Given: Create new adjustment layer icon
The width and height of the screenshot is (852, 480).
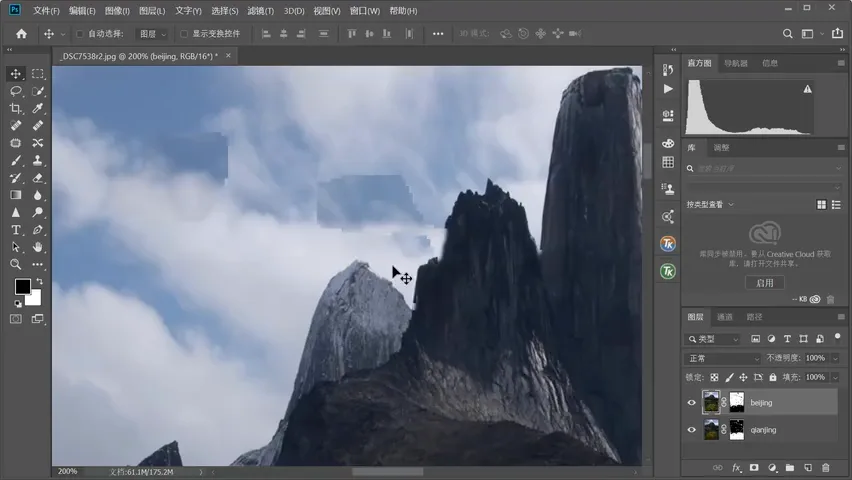Looking at the screenshot, I should pyautogui.click(x=772, y=467).
